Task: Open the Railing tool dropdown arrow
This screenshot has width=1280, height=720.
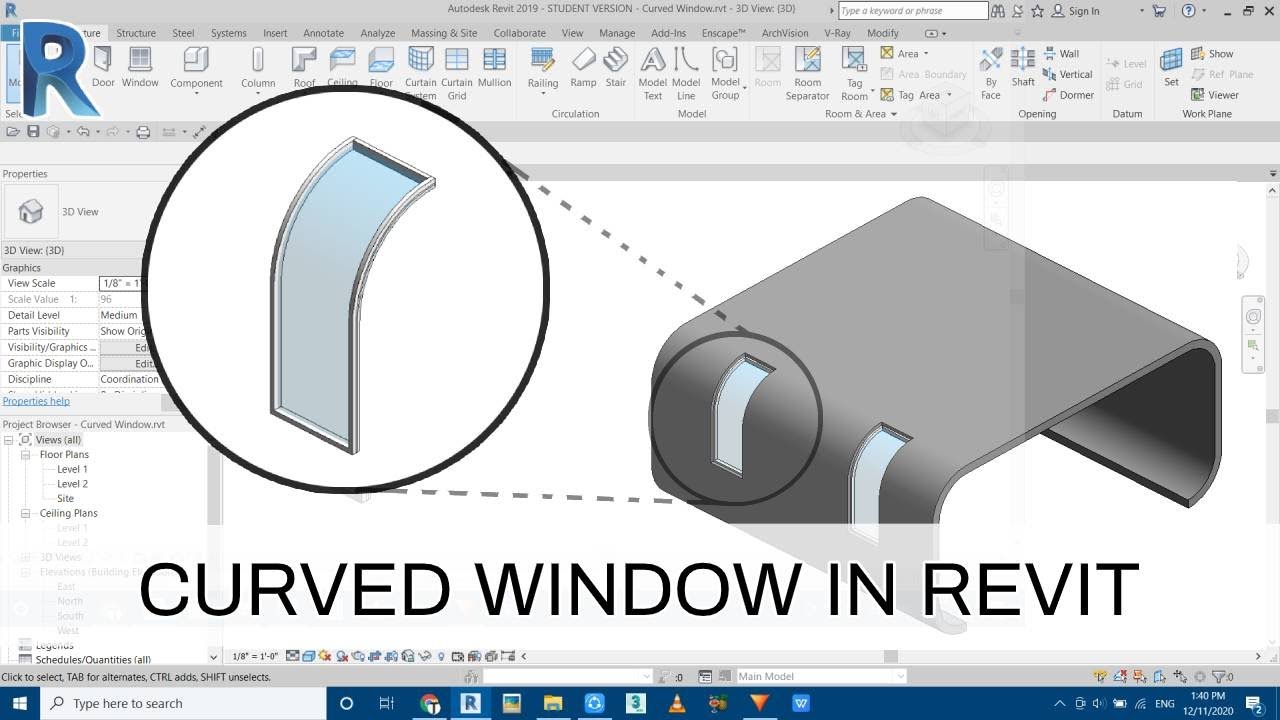Action: pos(543,94)
